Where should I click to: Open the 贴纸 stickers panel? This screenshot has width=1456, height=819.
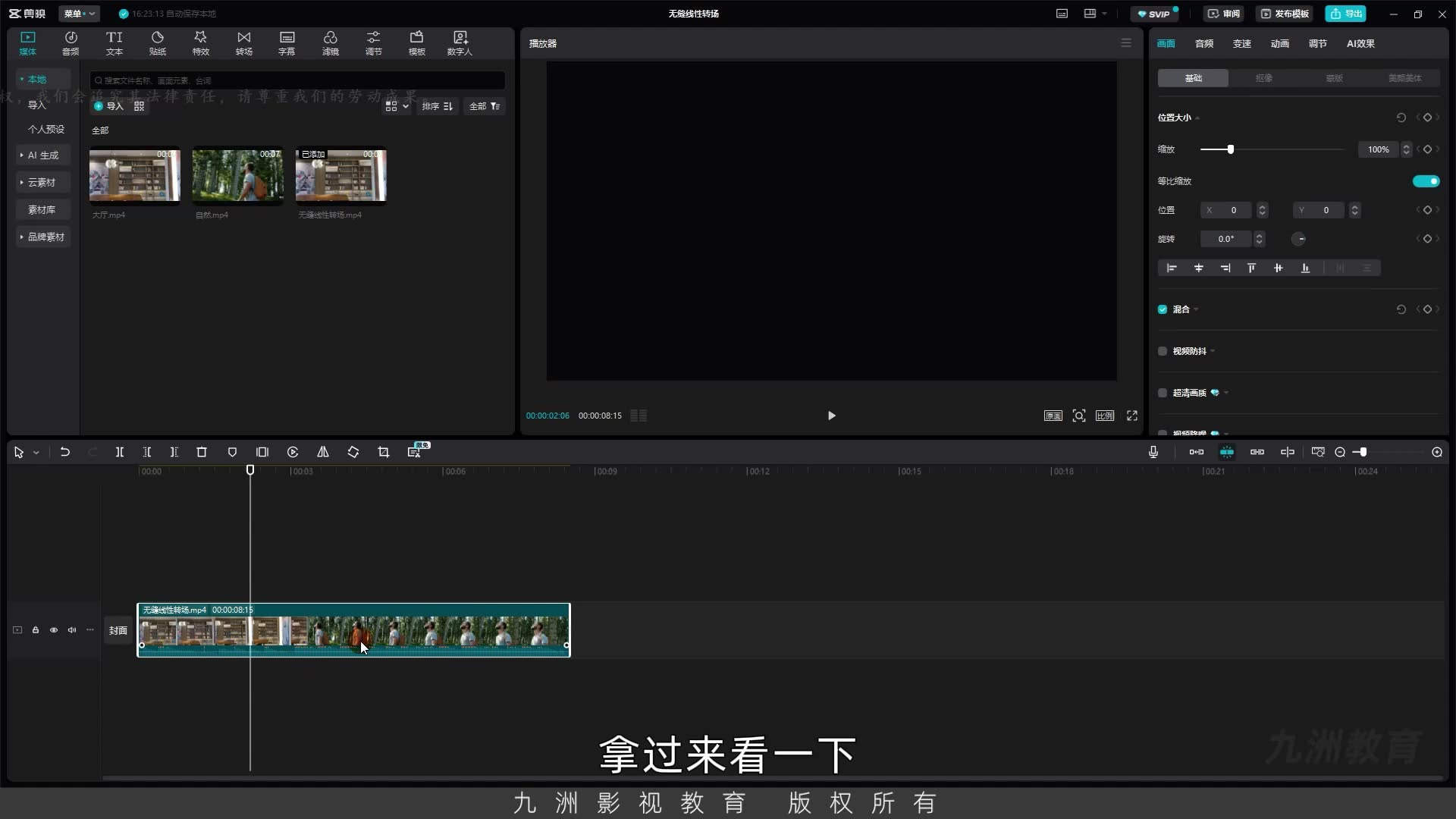pos(158,43)
